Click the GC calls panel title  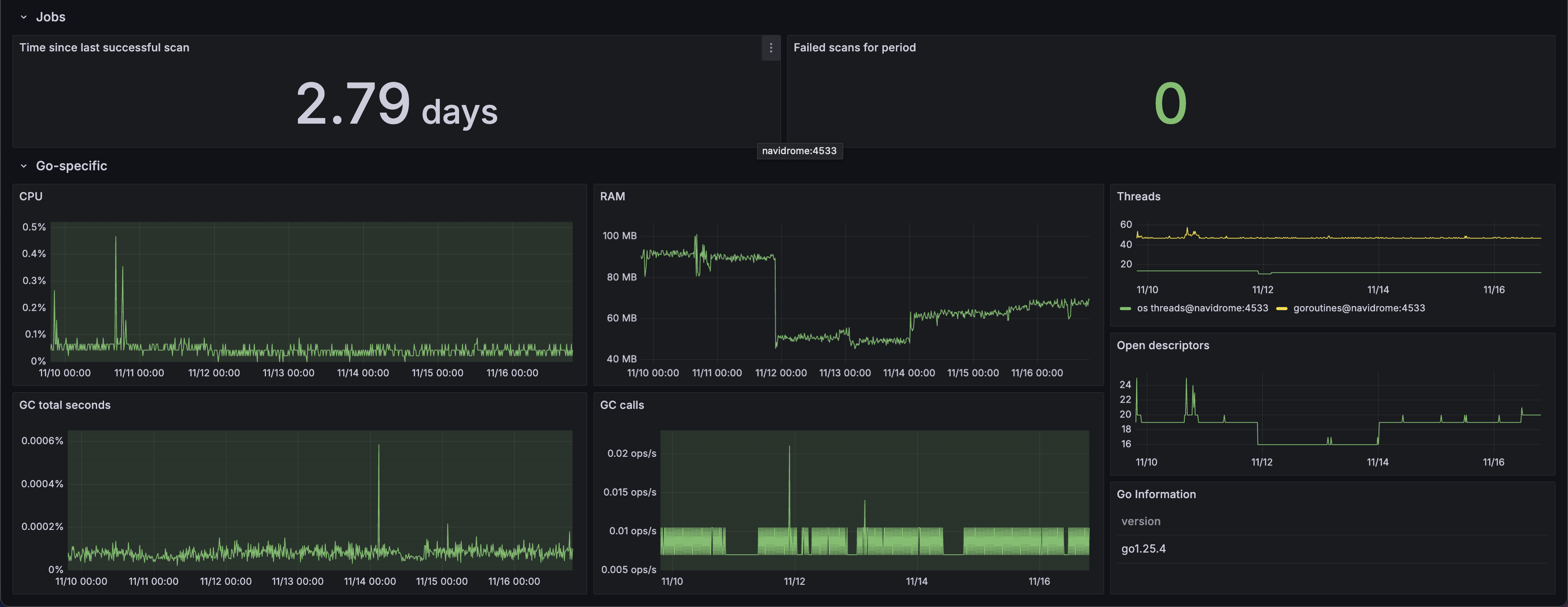tap(622, 405)
